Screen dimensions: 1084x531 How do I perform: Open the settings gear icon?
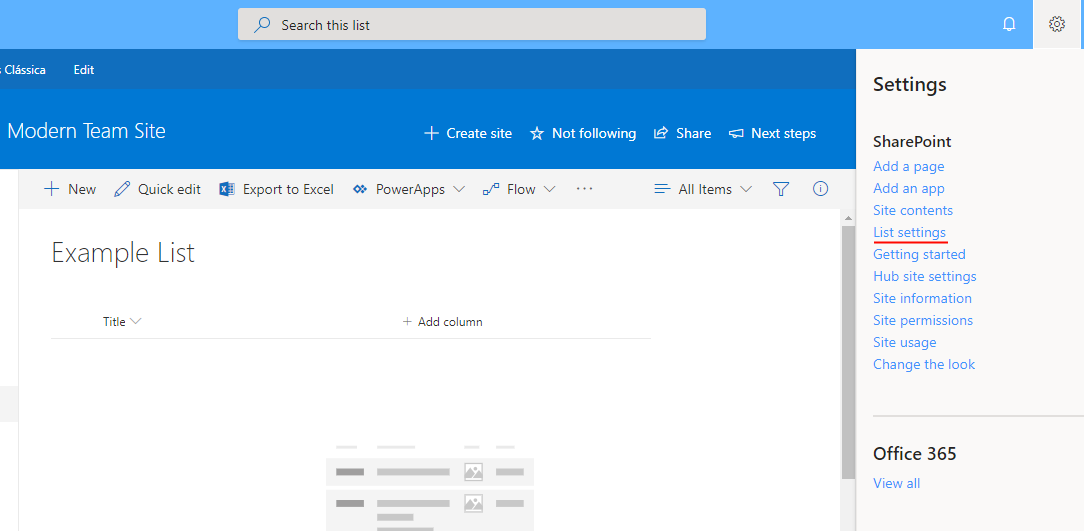pos(1056,24)
